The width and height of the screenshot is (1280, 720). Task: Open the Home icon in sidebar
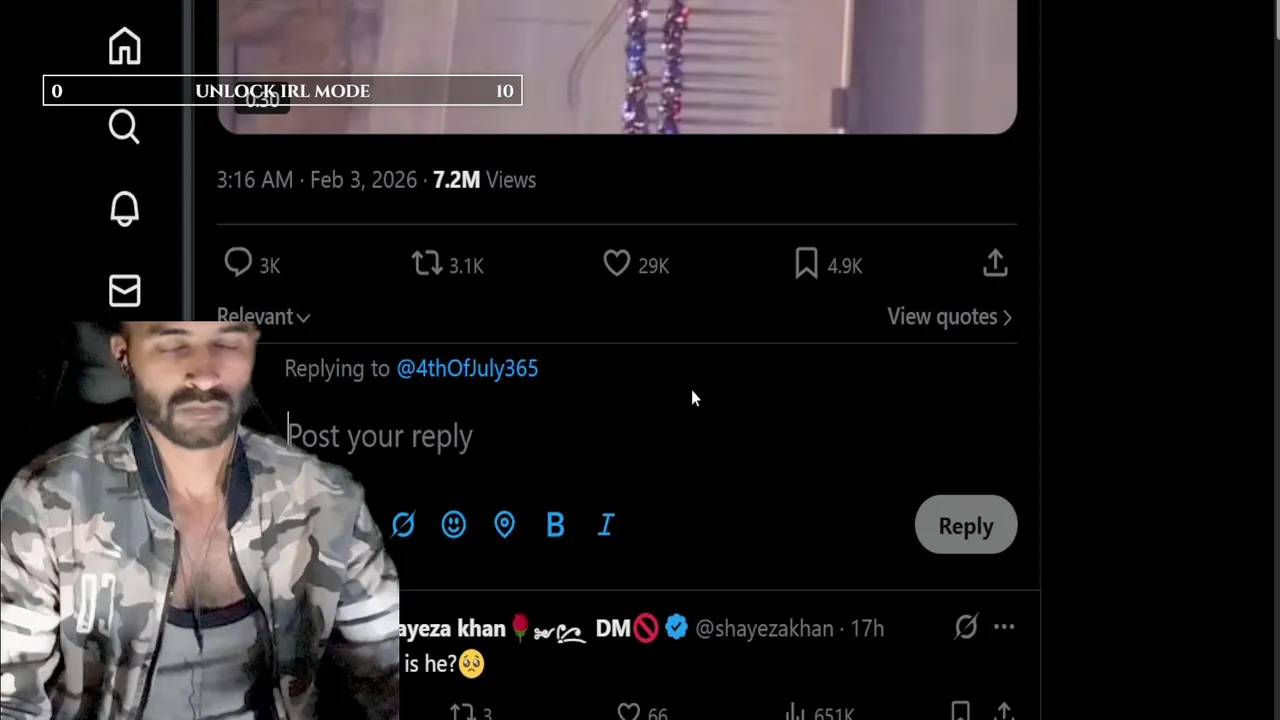pyautogui.click(x=124, y=46)
